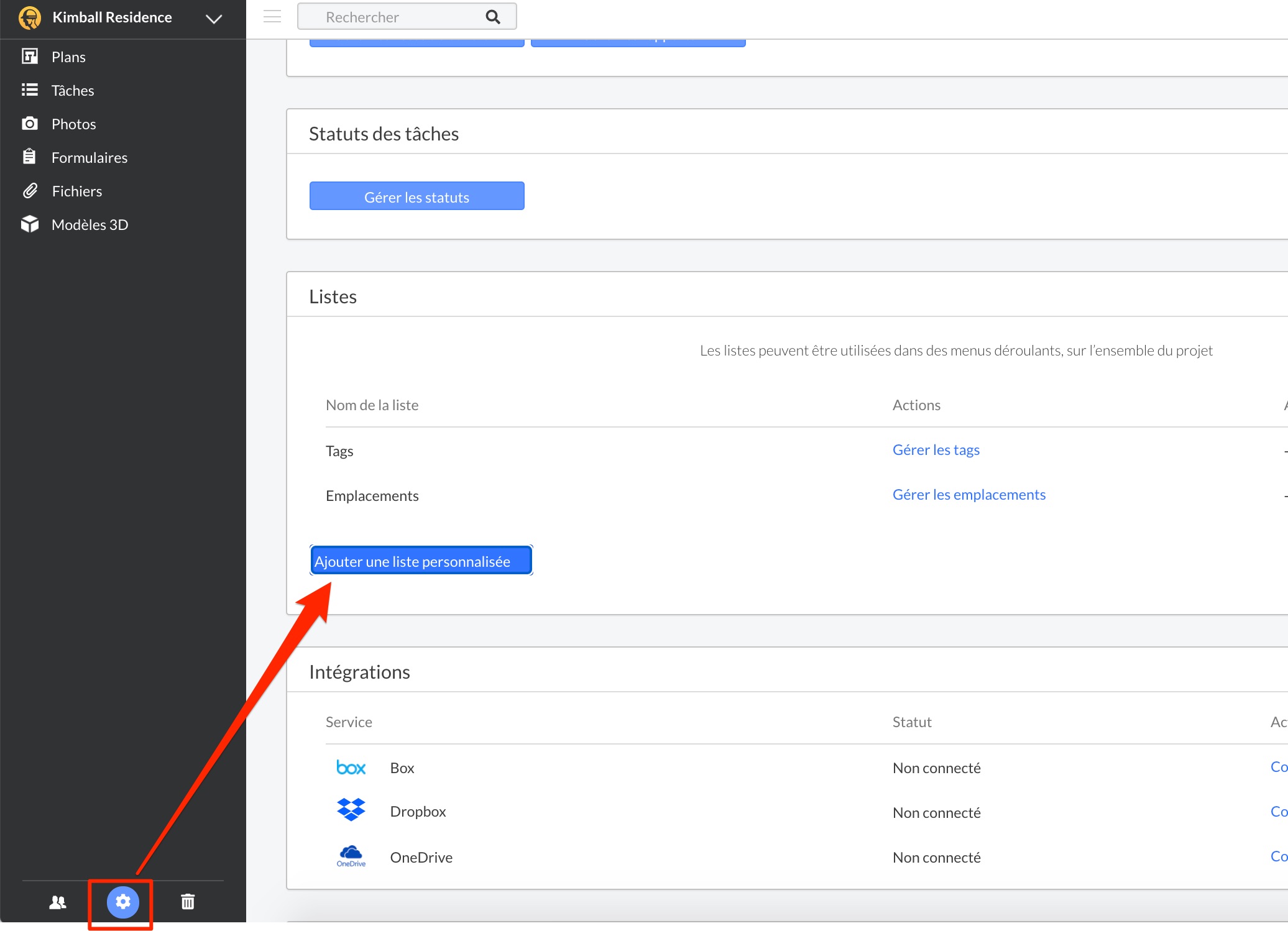Viewport: 1288px width, 931px height.
Task: Open the people/users icon at sidebar bottom
Action: coord(58,902)
